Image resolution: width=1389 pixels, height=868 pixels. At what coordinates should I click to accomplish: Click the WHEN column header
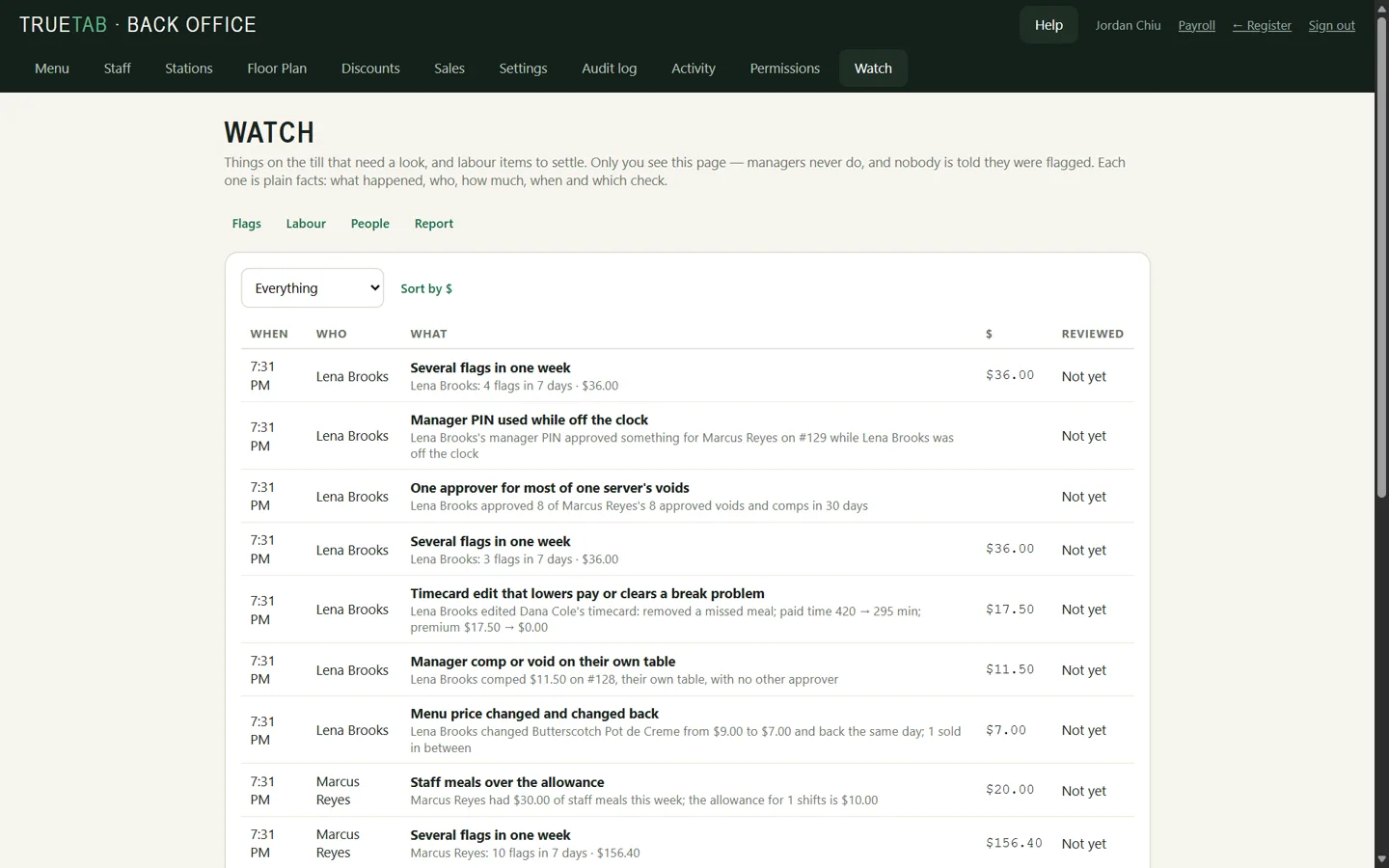(269, 334)
